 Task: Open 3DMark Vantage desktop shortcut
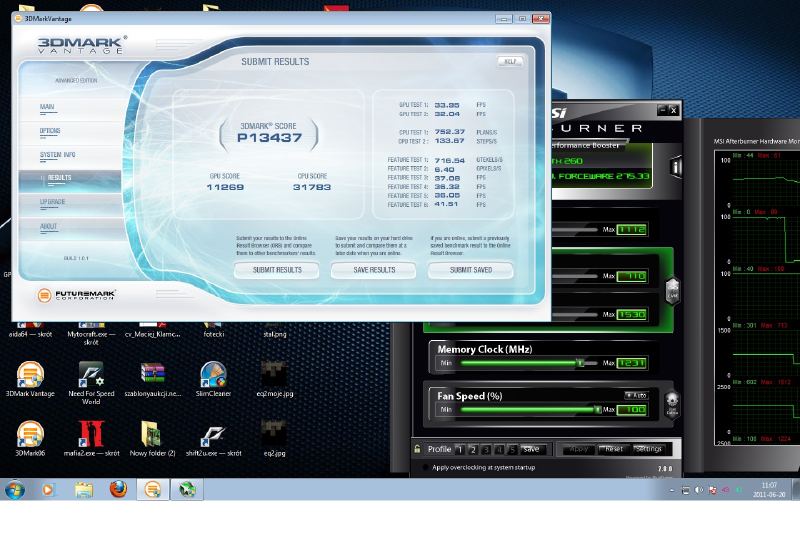click(30, 379)
